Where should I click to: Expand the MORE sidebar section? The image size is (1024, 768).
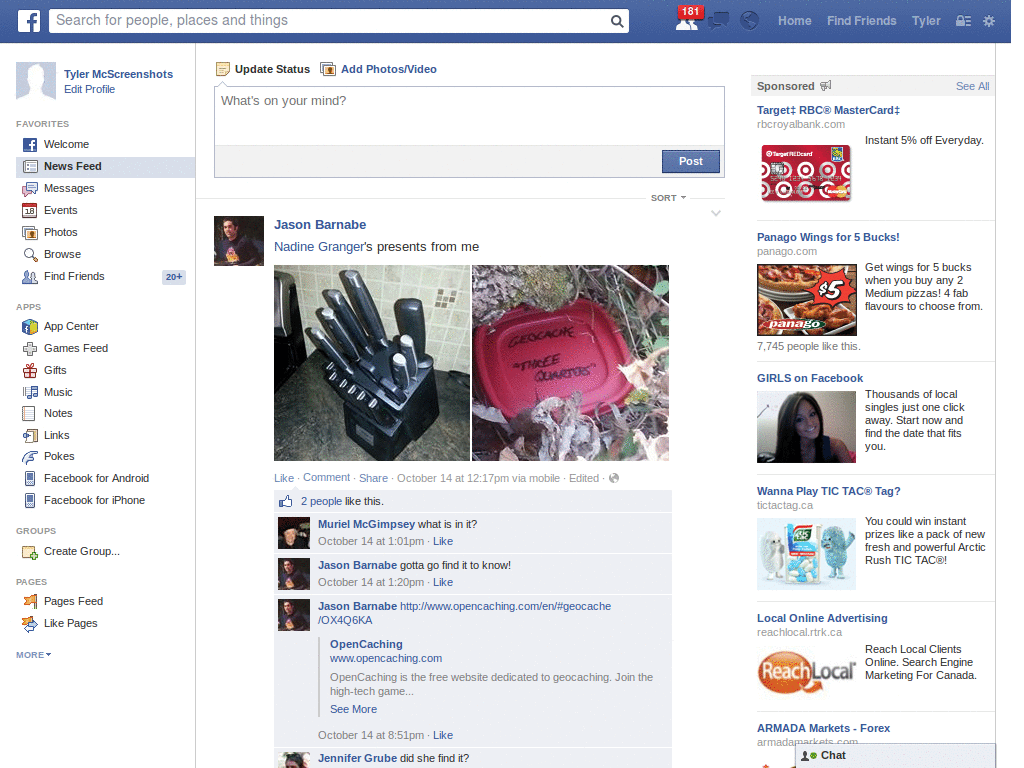pyautogui.click(x=33, y=655)
